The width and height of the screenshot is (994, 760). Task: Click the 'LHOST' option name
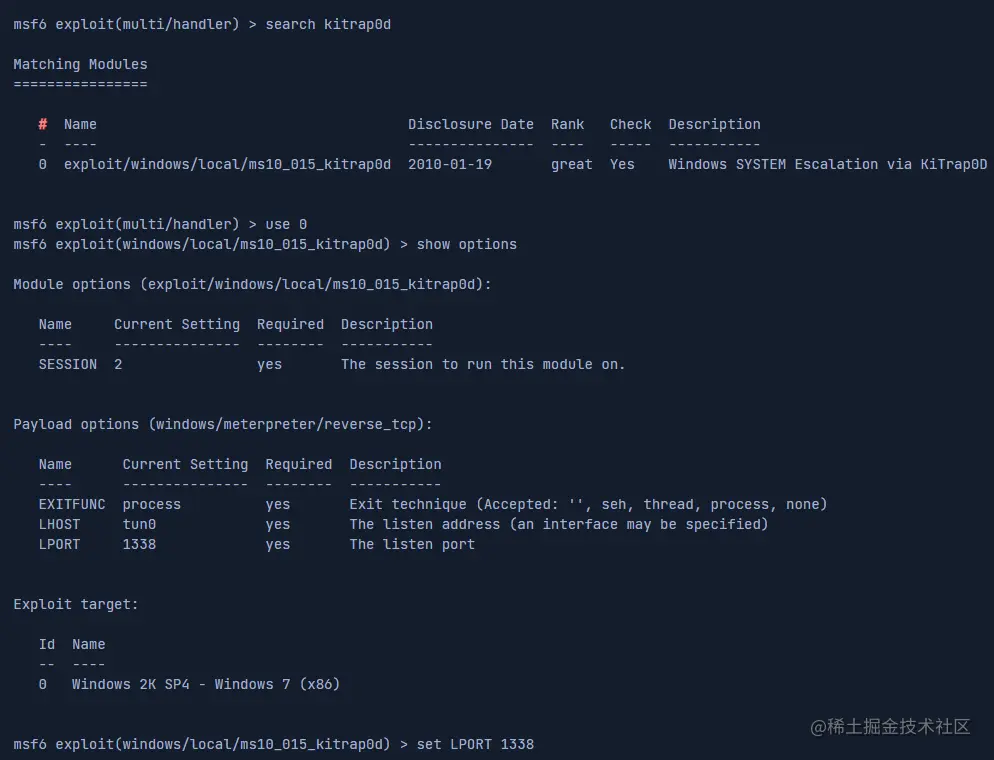click(x=59, y=525)
